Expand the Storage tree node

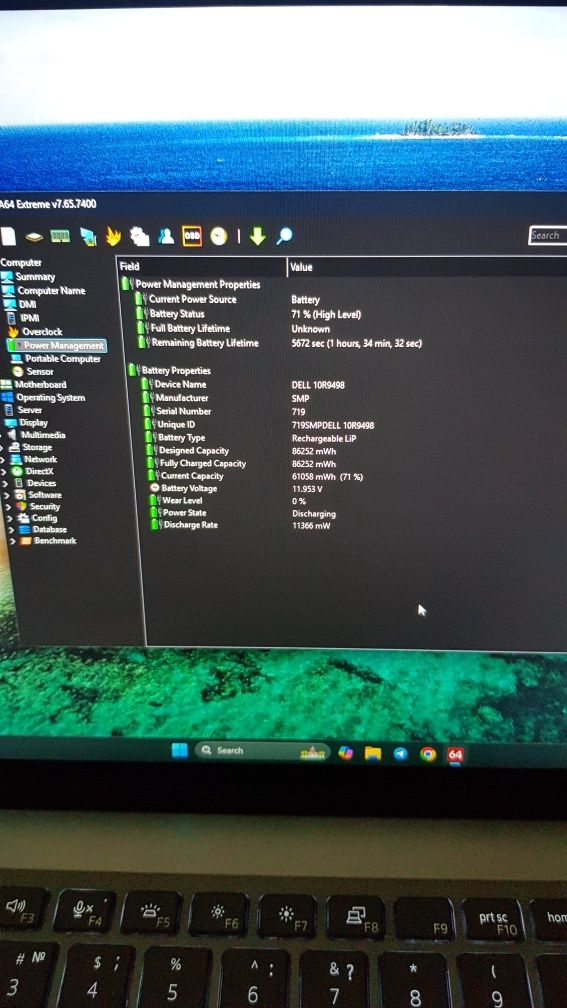3,447
